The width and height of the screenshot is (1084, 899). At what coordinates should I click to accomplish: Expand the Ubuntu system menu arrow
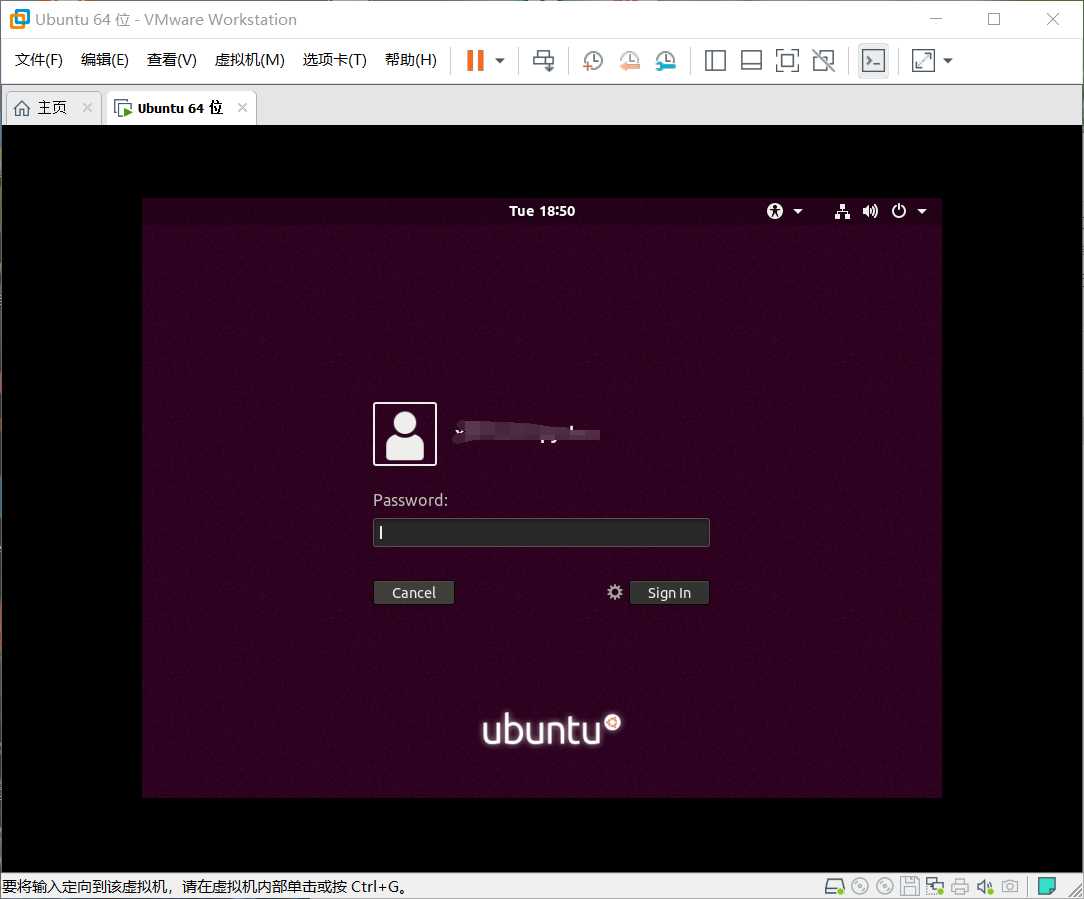[x=922, y=211]
